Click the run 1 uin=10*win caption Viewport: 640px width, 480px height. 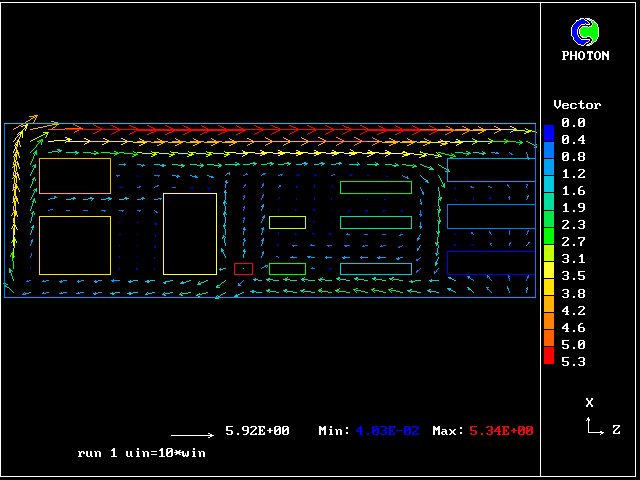[x=142, y=453]
